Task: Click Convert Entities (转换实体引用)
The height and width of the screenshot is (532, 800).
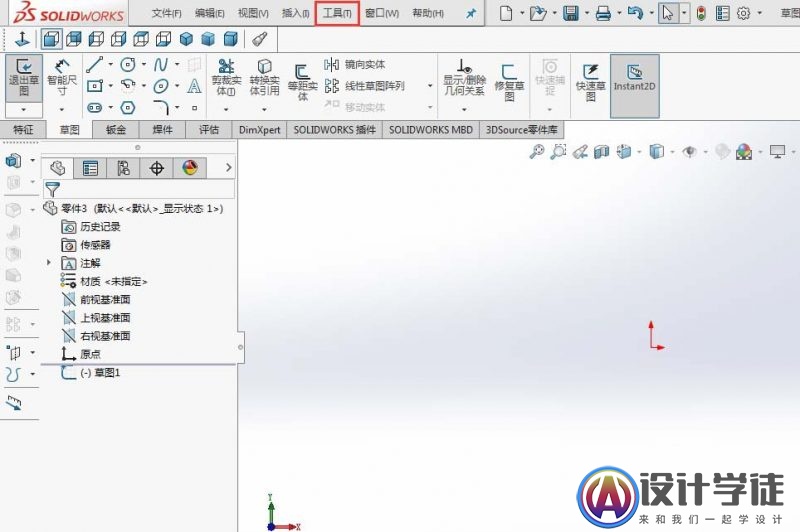Action: pyautogui.click(x=264, y=78)
